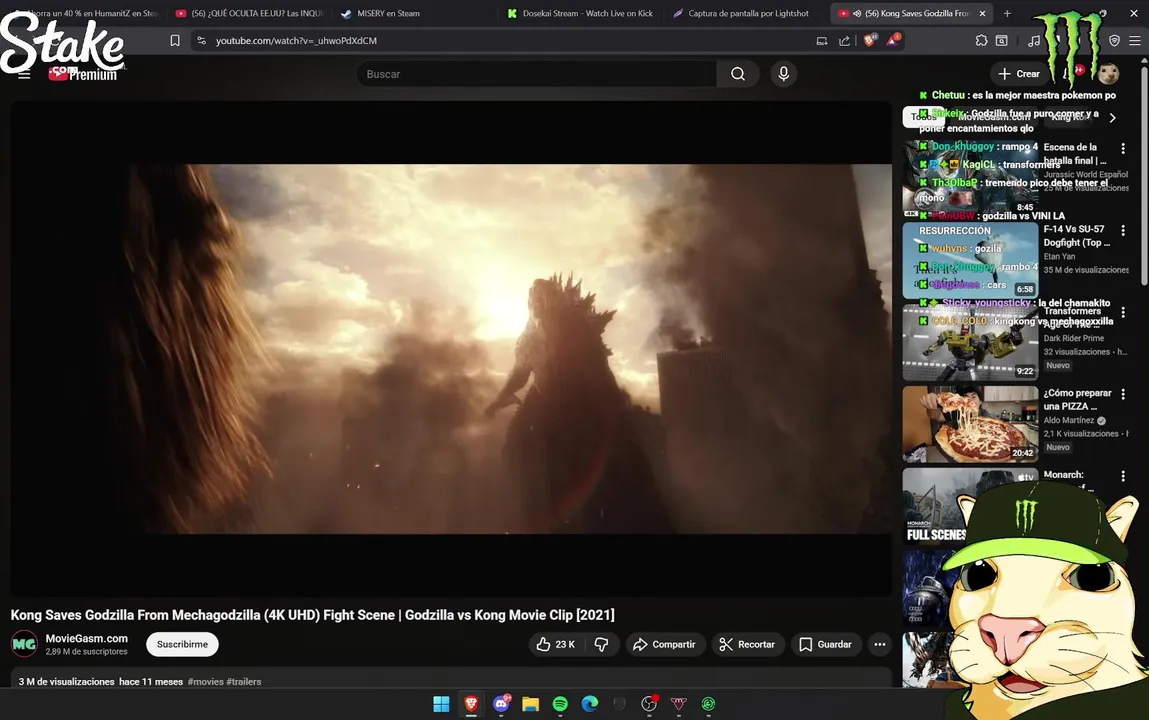The width and height of the screenshot is (1149, 720).
Task: Open the site information icon beside the URL
Action: 202,41
